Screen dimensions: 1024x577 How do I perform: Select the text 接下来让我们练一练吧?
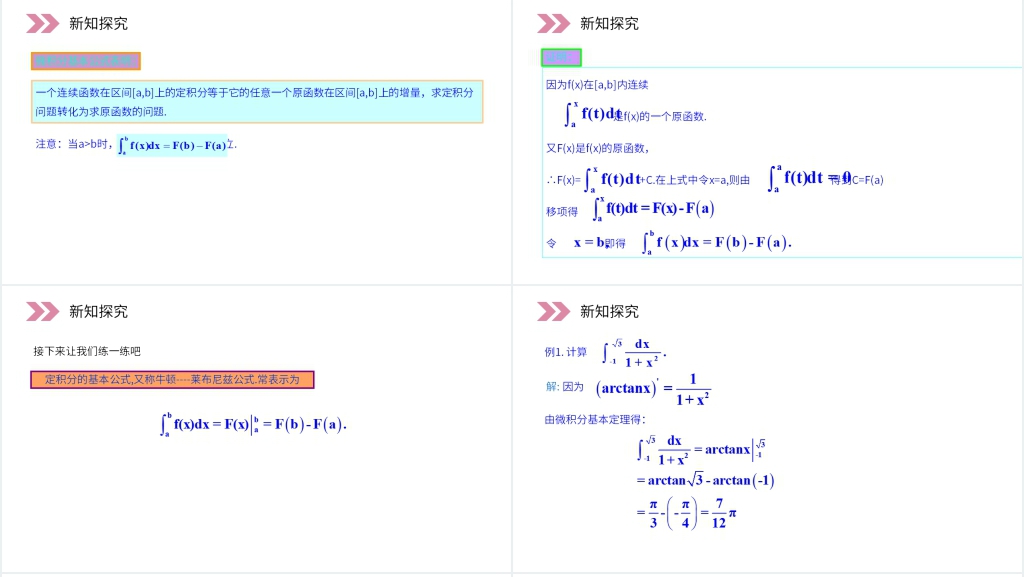tap(87, 351)
